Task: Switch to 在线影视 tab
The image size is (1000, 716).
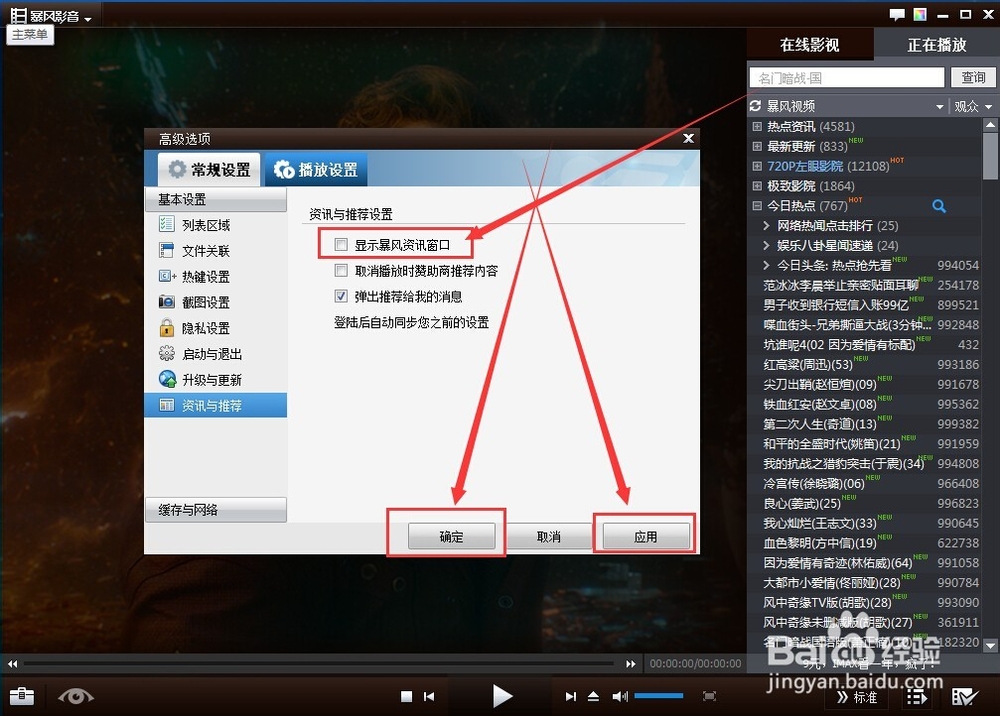Action: pyautogui.click(x=809, y=45)
